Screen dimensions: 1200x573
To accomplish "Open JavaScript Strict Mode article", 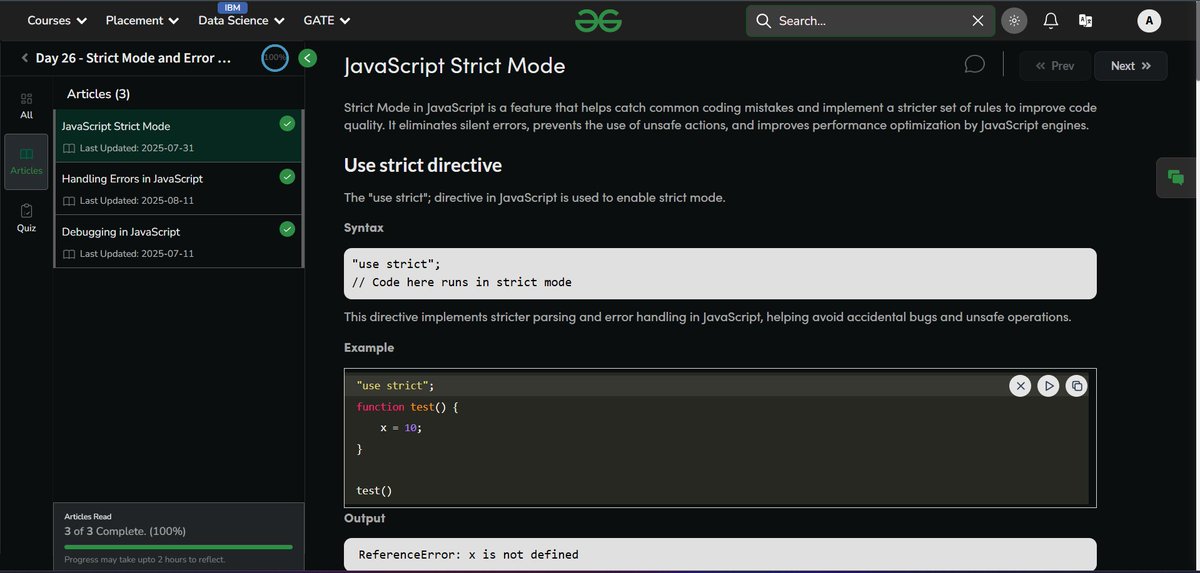I will [x=178, y=136].
